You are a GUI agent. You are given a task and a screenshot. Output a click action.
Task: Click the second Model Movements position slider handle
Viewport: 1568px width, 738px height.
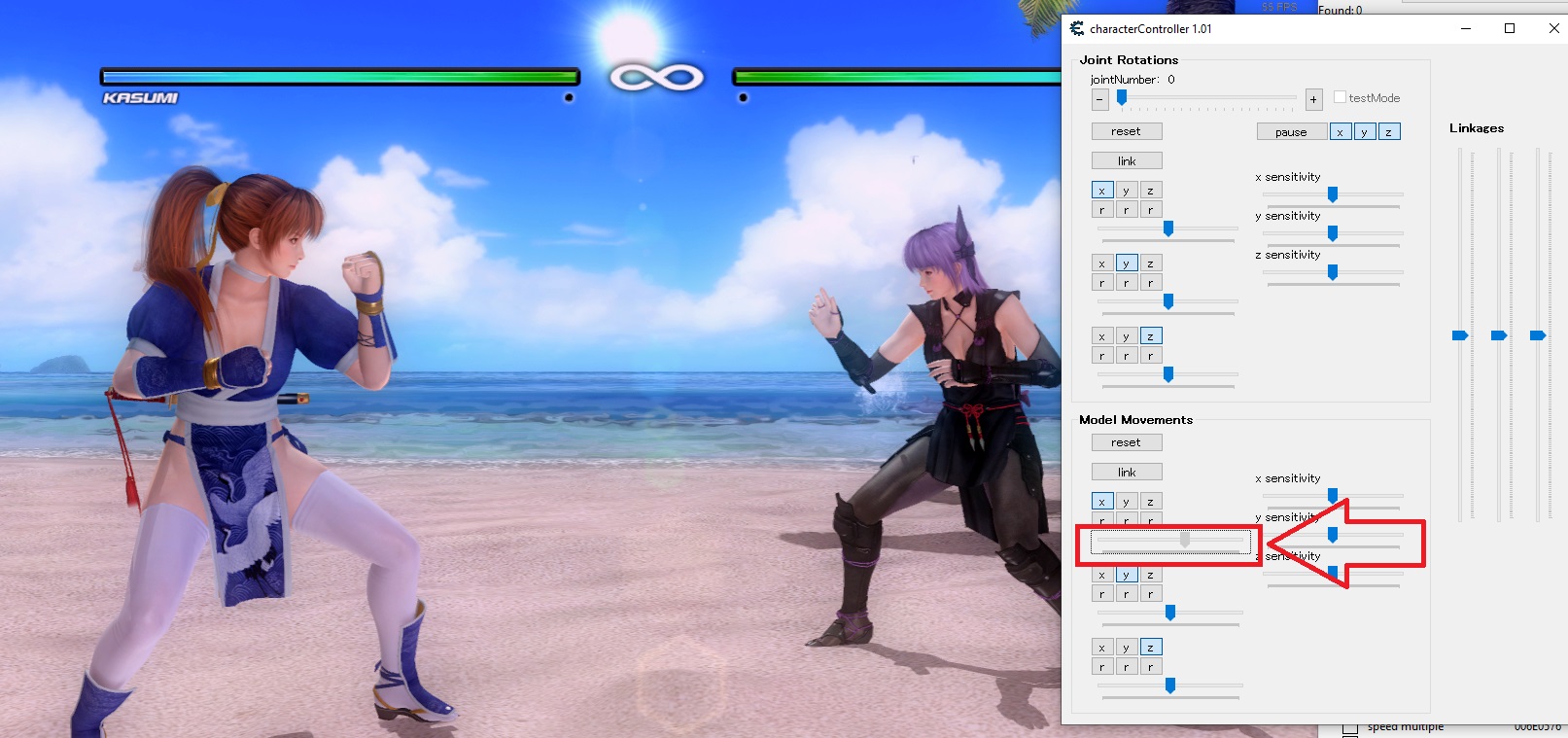(1170, 613)
